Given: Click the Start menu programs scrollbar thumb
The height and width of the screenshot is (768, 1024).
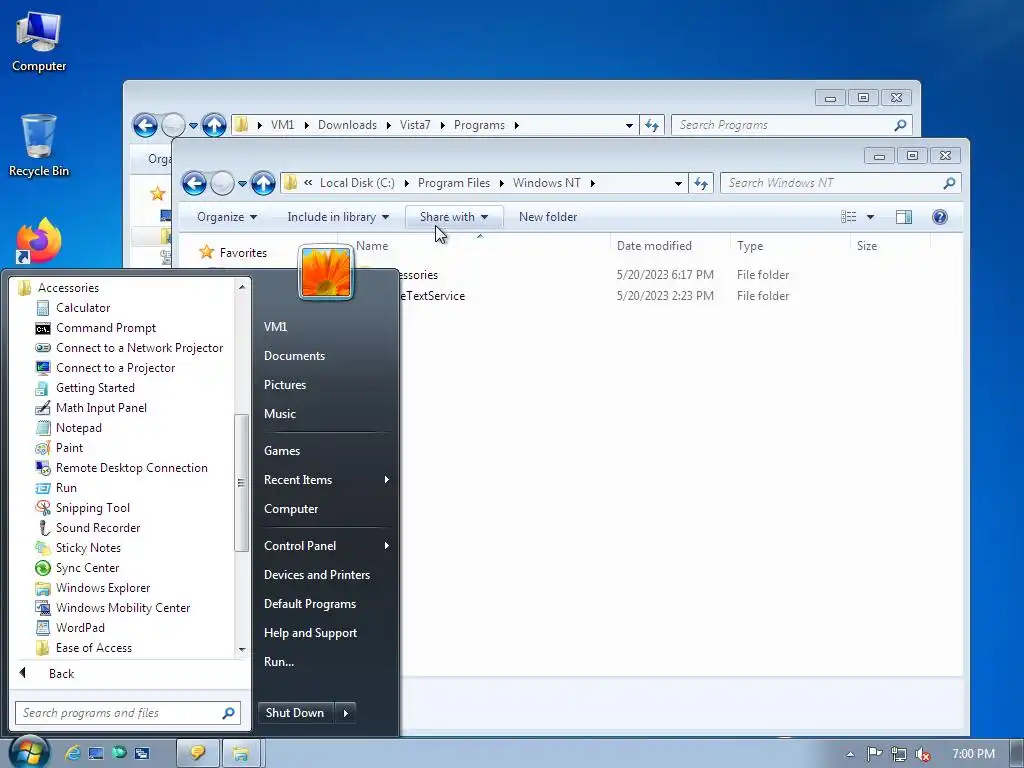Looking at the screenshot, I should tap(242, 483).
